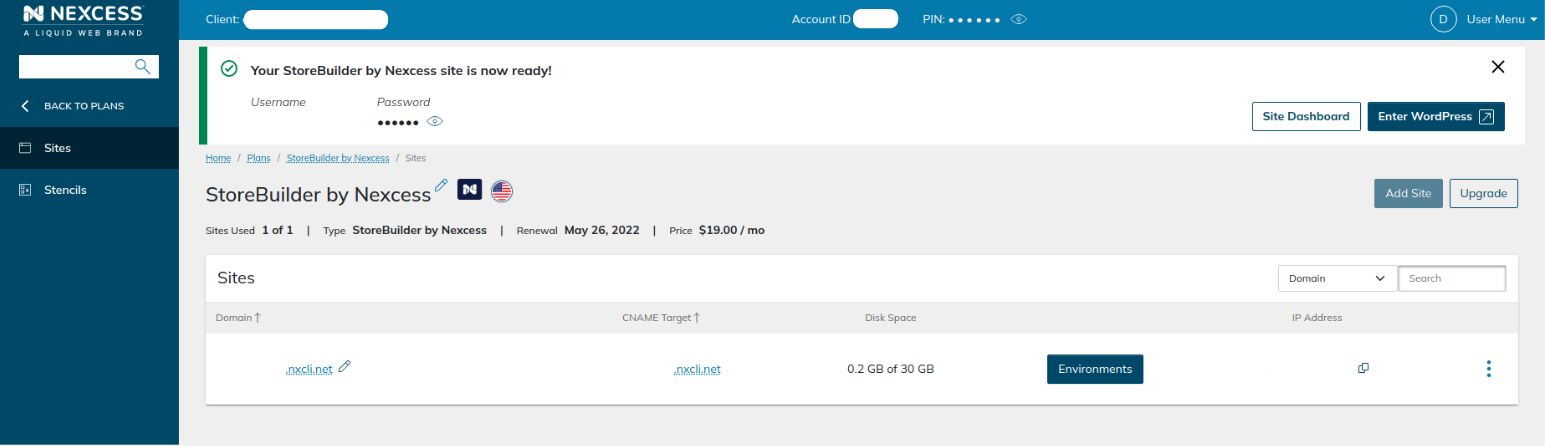Navigate to Plans breadcrumb
Image resolution: width=1545 pixels, height=446 pixels.
coord(258,158)
